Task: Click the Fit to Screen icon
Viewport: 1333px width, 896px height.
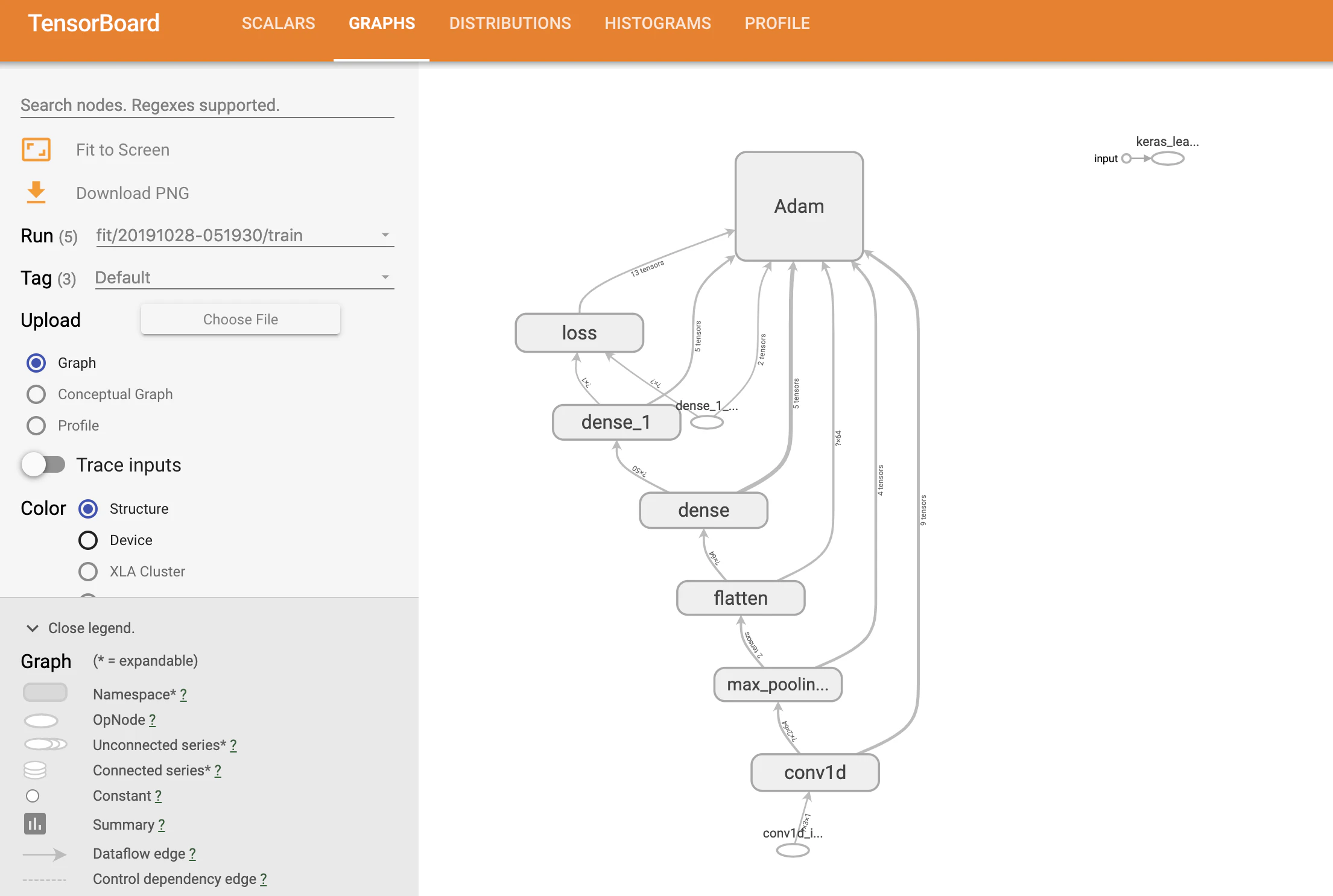Action: (x=36, y=150)
